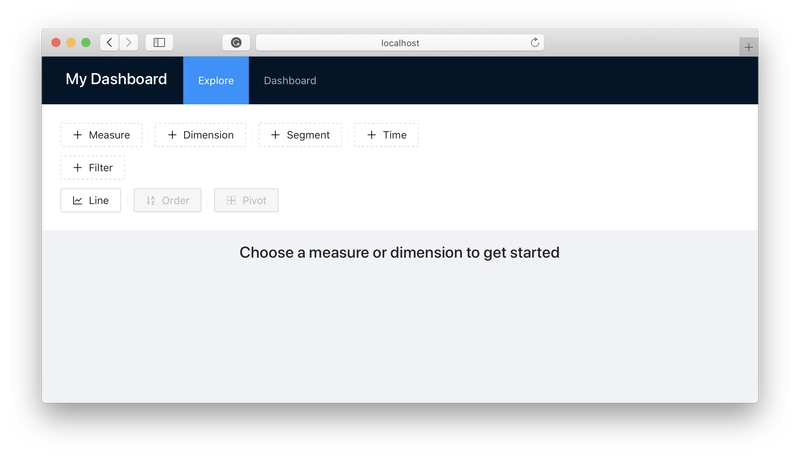Click the Grammarly extension icon
800x458 pixels.
pyautogui.click(x=236, y=42)
